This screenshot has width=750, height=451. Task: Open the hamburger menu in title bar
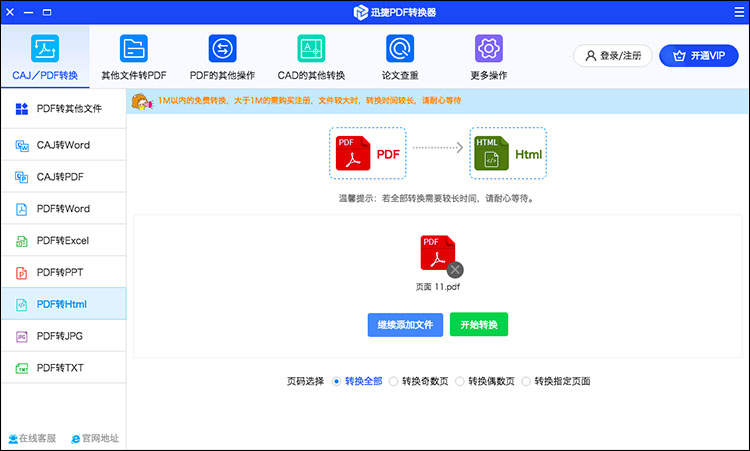[739, 12]
